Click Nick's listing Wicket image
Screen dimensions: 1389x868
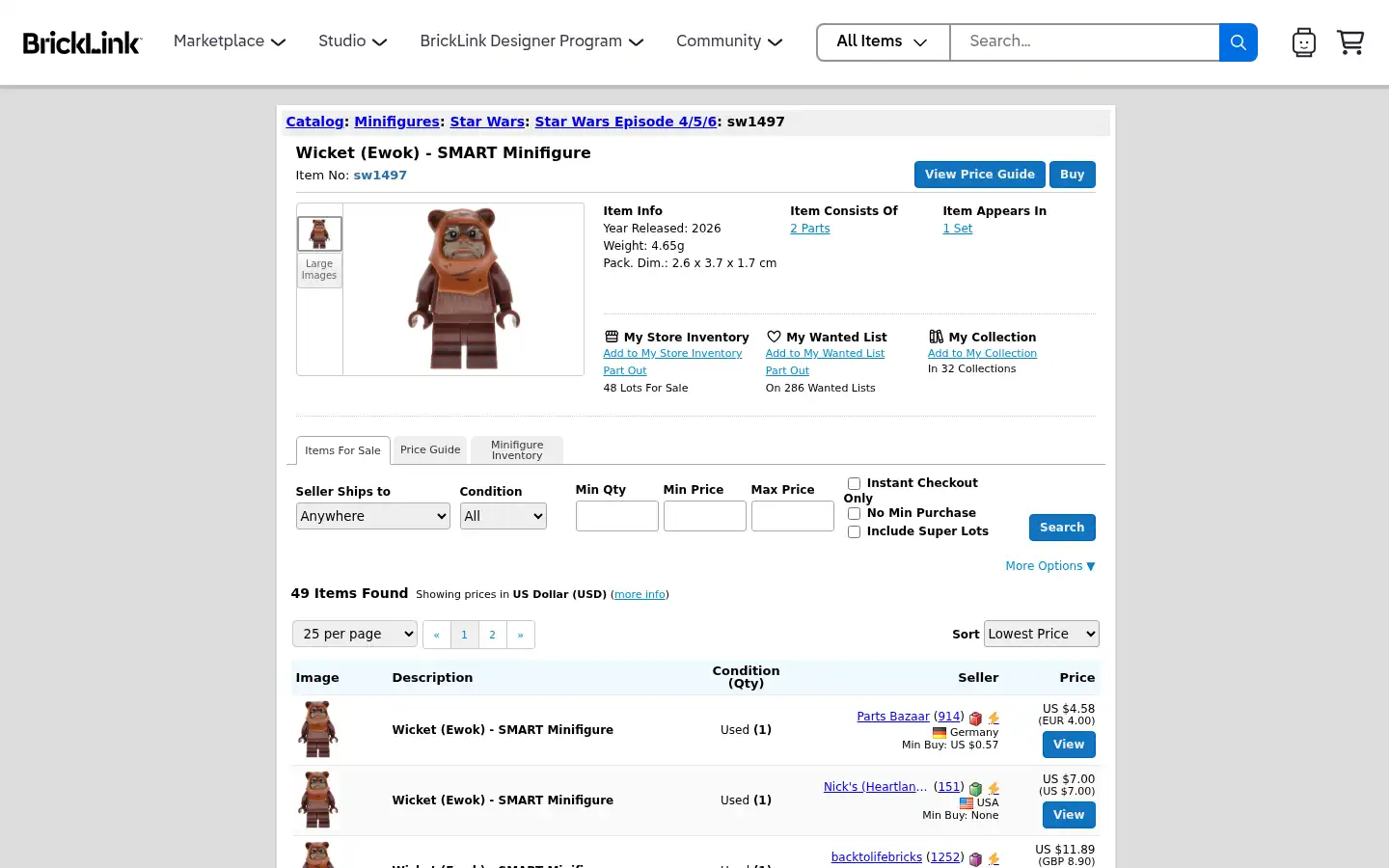pos(318,800)
